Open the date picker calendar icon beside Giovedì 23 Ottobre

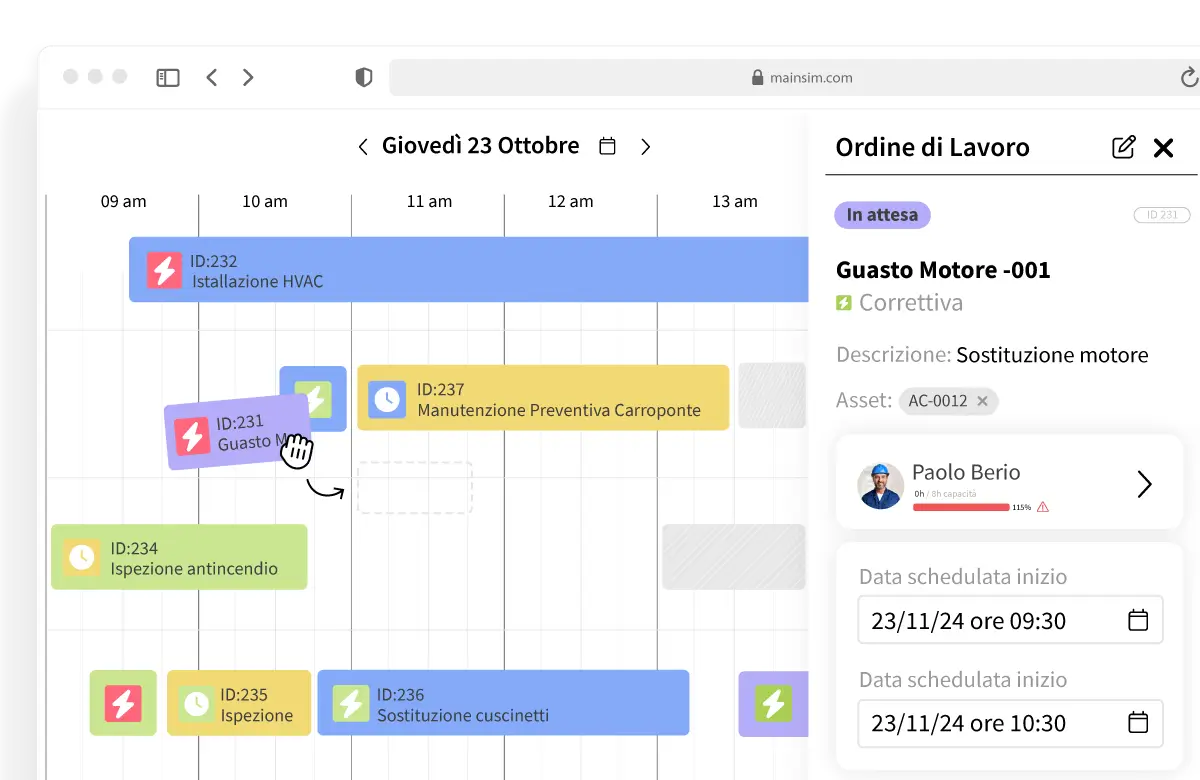[607, 146]
